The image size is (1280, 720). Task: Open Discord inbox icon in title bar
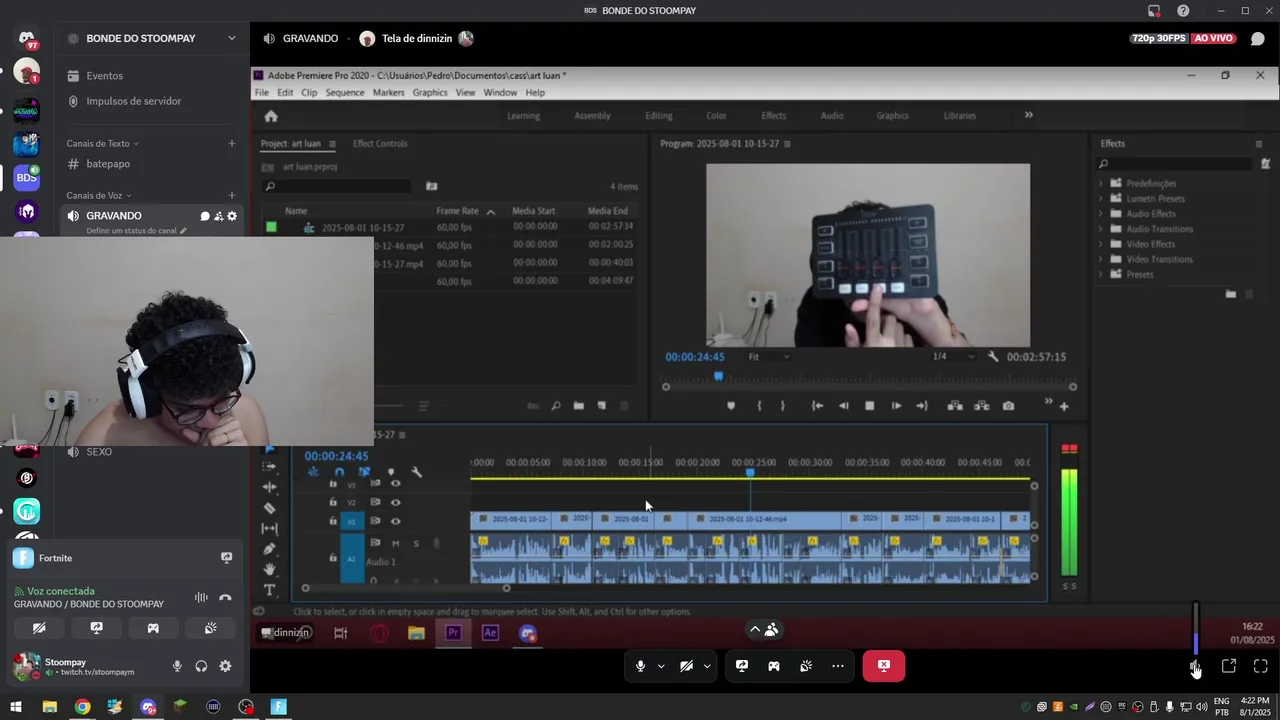pos(1154,11)
